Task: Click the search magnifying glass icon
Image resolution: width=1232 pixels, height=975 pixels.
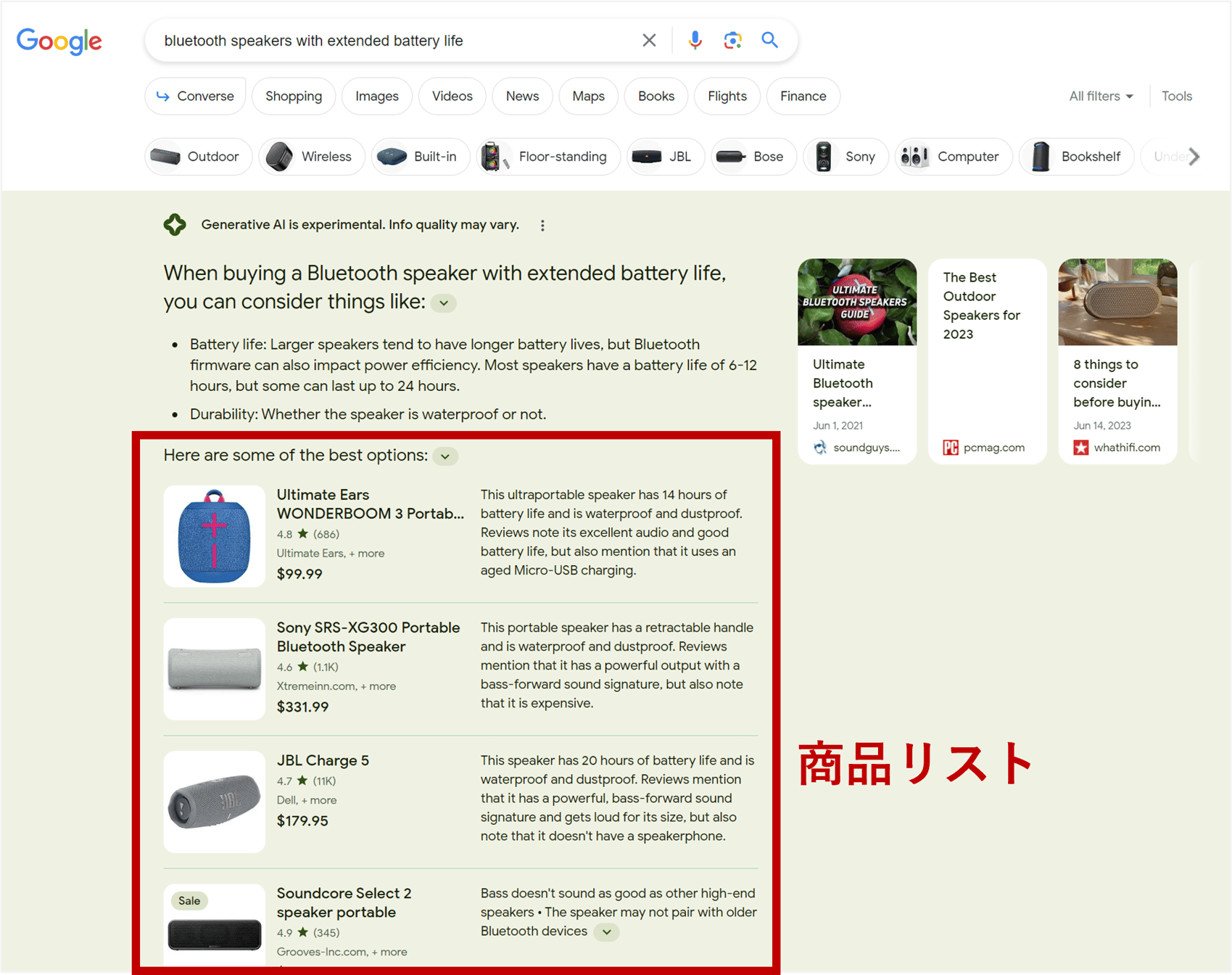Action: pos(769,40)
